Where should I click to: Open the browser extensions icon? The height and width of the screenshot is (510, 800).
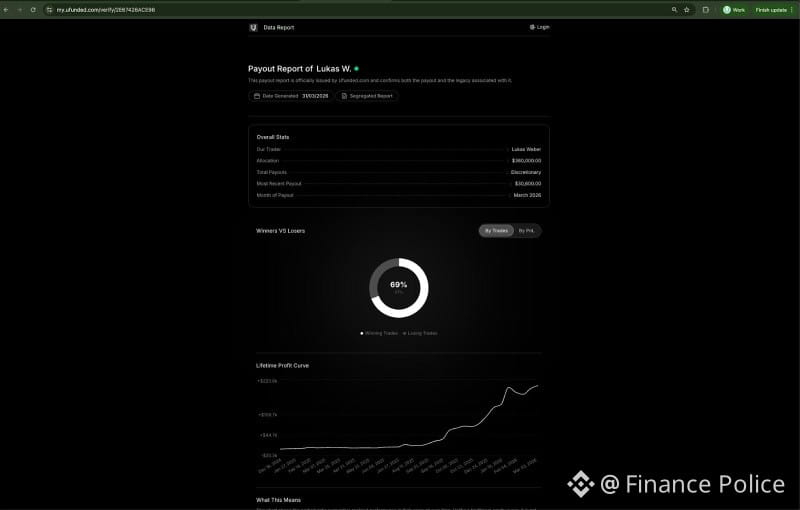tap(706, 10)
